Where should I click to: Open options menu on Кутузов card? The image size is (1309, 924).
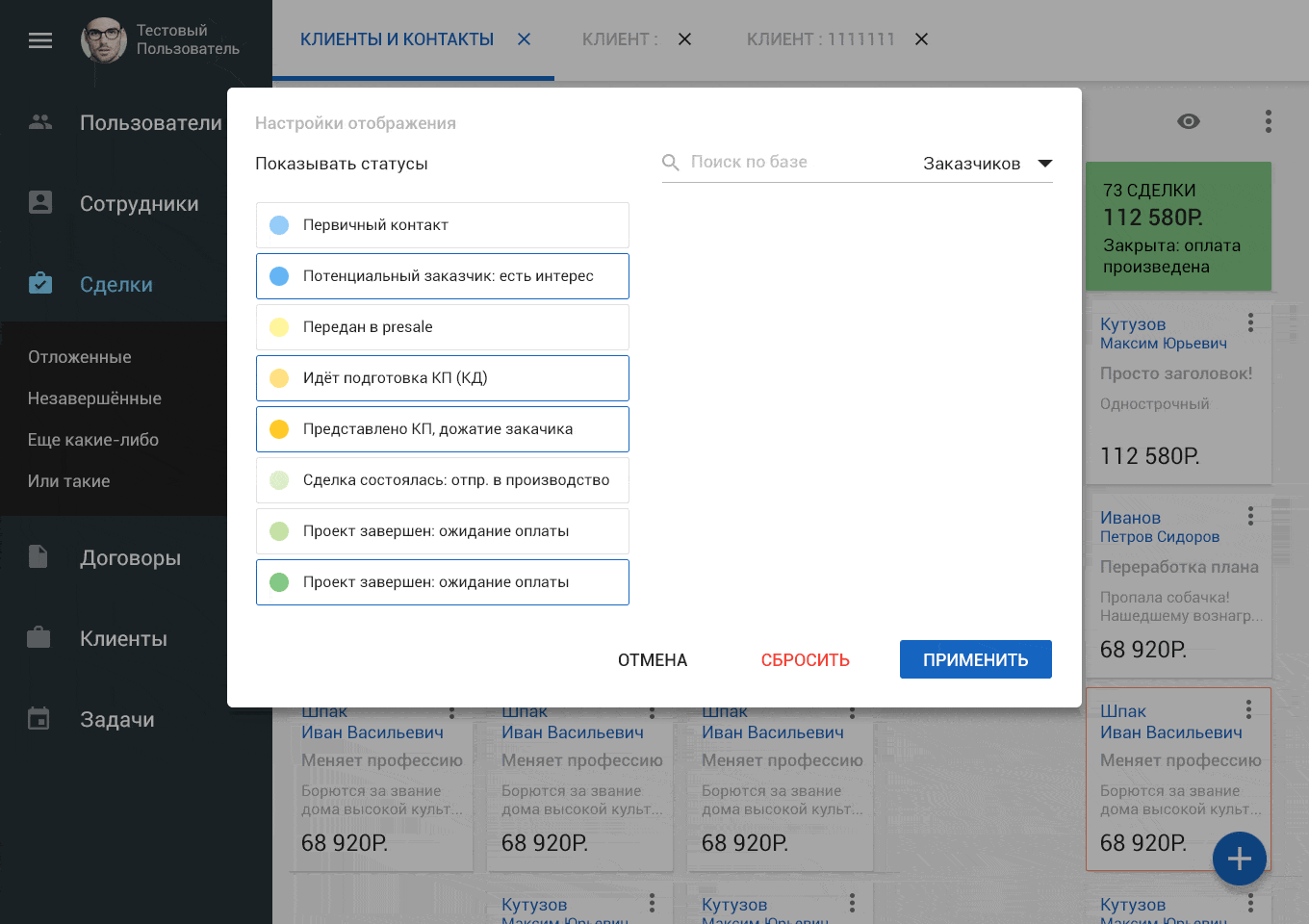pos(1250,322)
